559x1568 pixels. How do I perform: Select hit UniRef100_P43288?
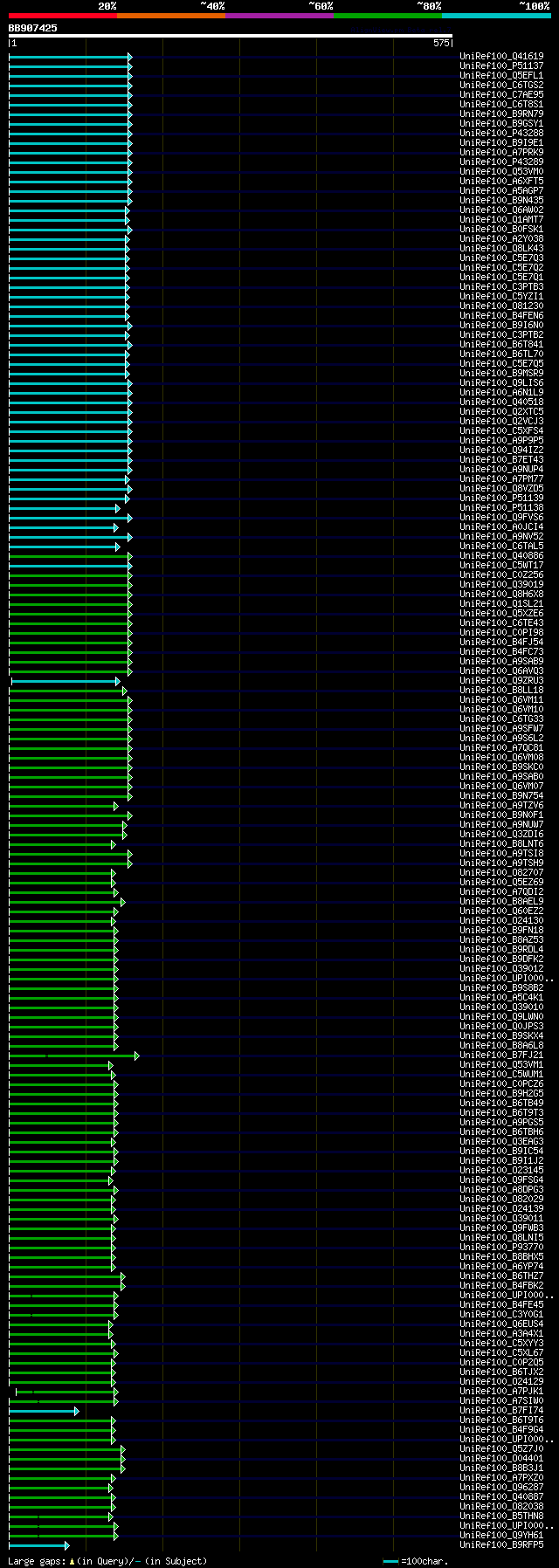(x=501, y=134)
